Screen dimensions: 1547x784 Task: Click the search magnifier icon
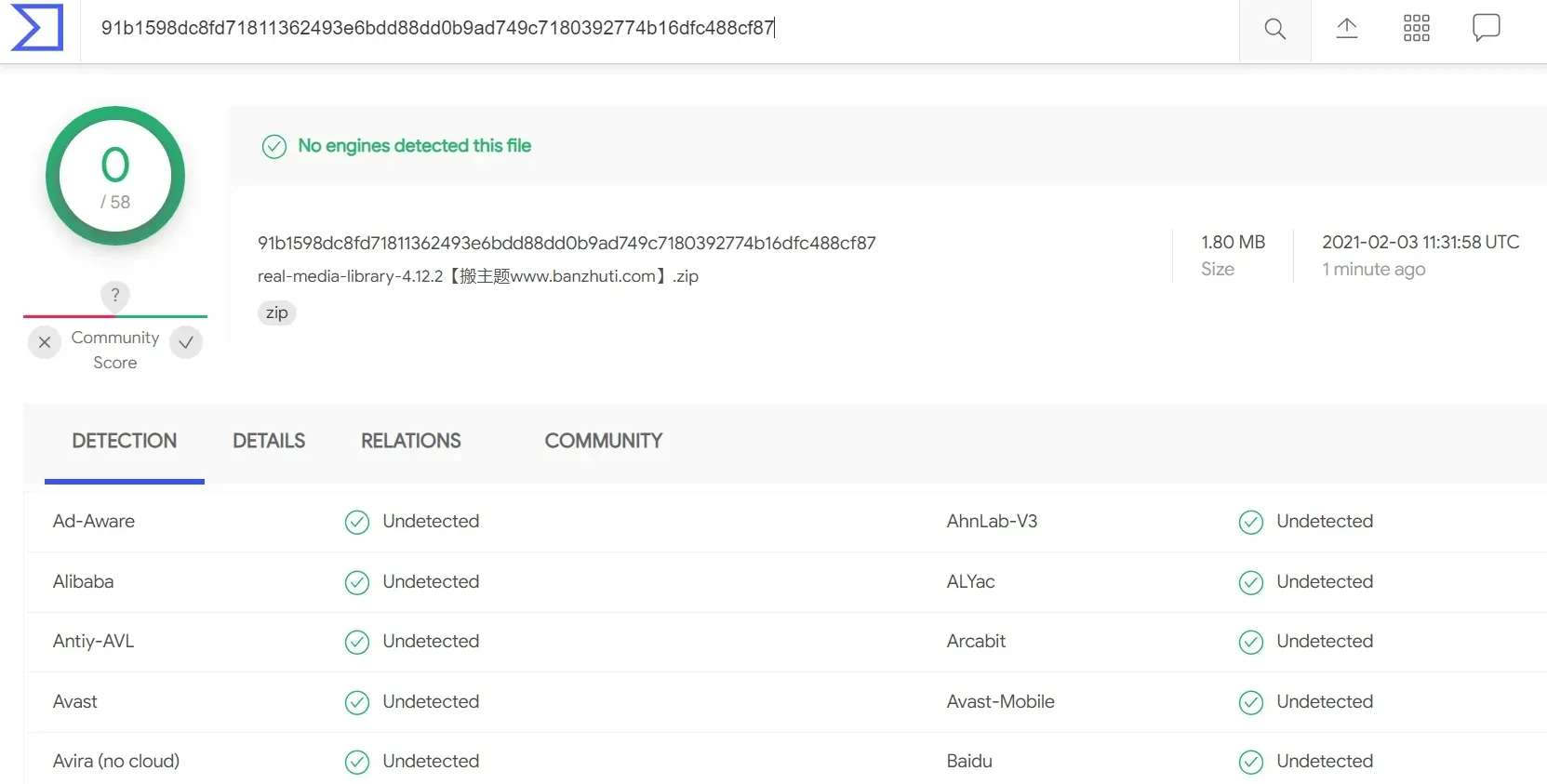[1275, 29]
